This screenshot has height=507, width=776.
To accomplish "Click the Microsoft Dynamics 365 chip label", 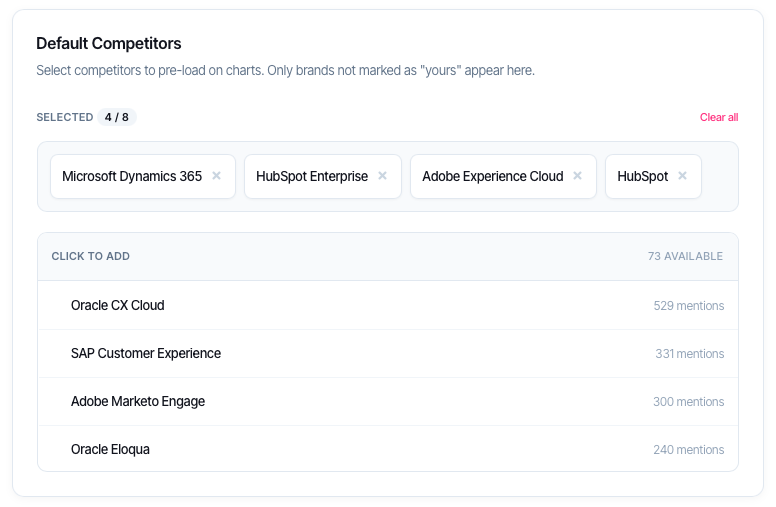I will (132, 176).
